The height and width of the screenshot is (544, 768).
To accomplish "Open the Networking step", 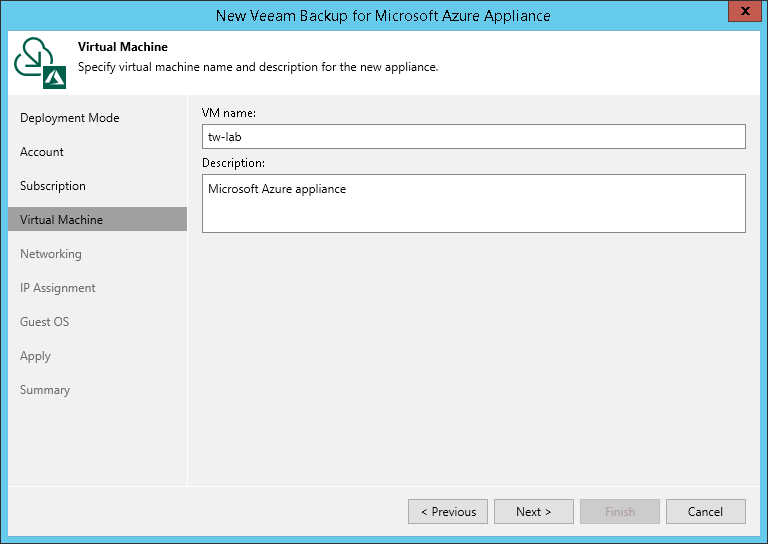I will [x=50, y=254].
